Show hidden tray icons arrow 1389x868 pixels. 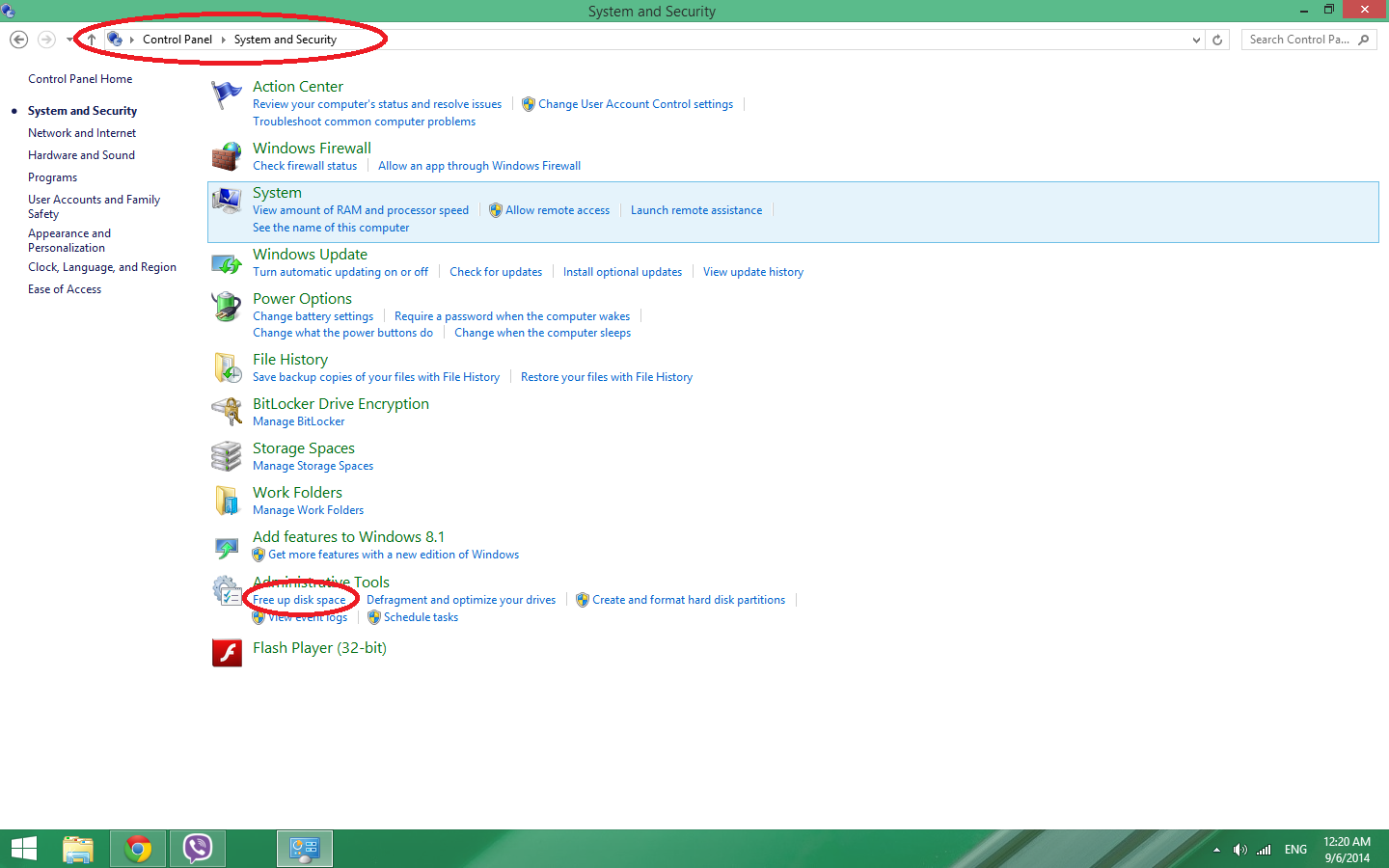pos(1216,850)
